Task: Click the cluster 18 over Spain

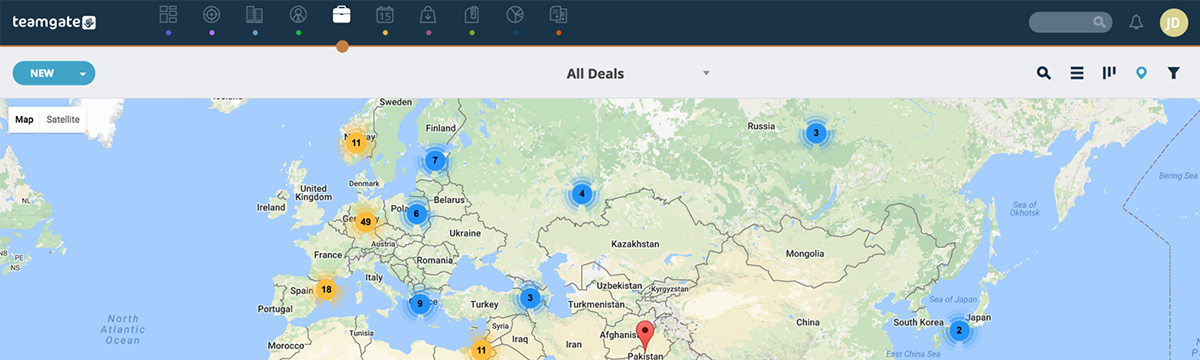Action: [326, 290]
